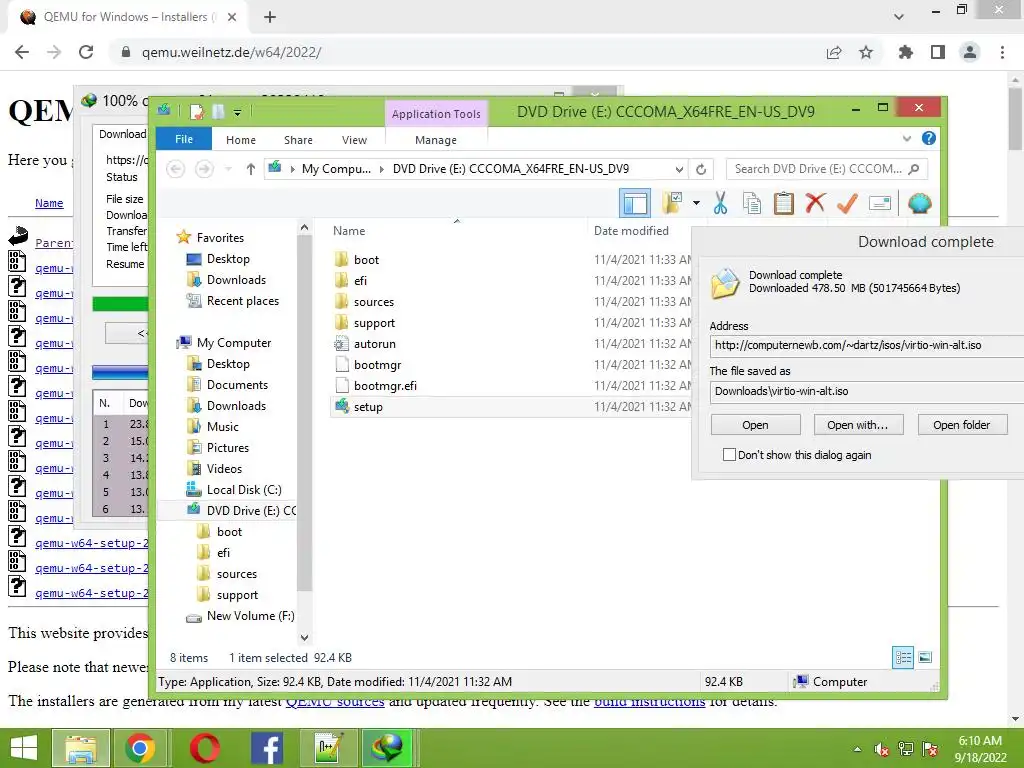Click the Paste clipboard icon

(x=784, y=203)
